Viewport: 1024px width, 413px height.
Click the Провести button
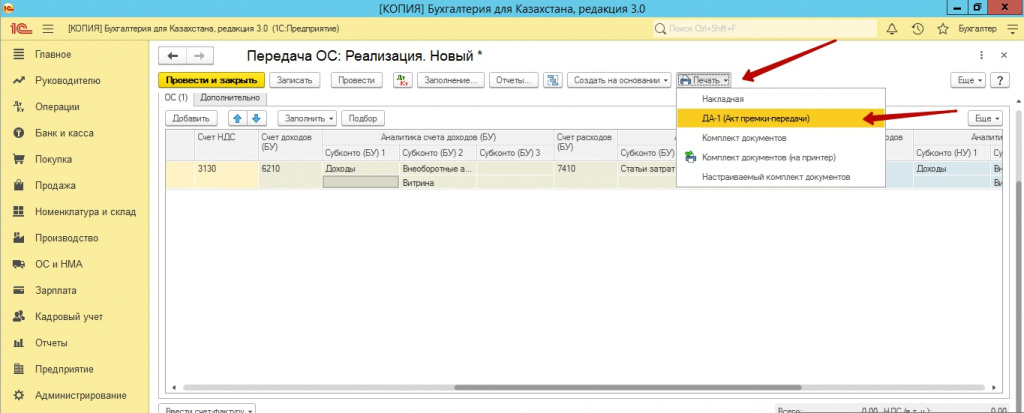[x=357, y=80]
